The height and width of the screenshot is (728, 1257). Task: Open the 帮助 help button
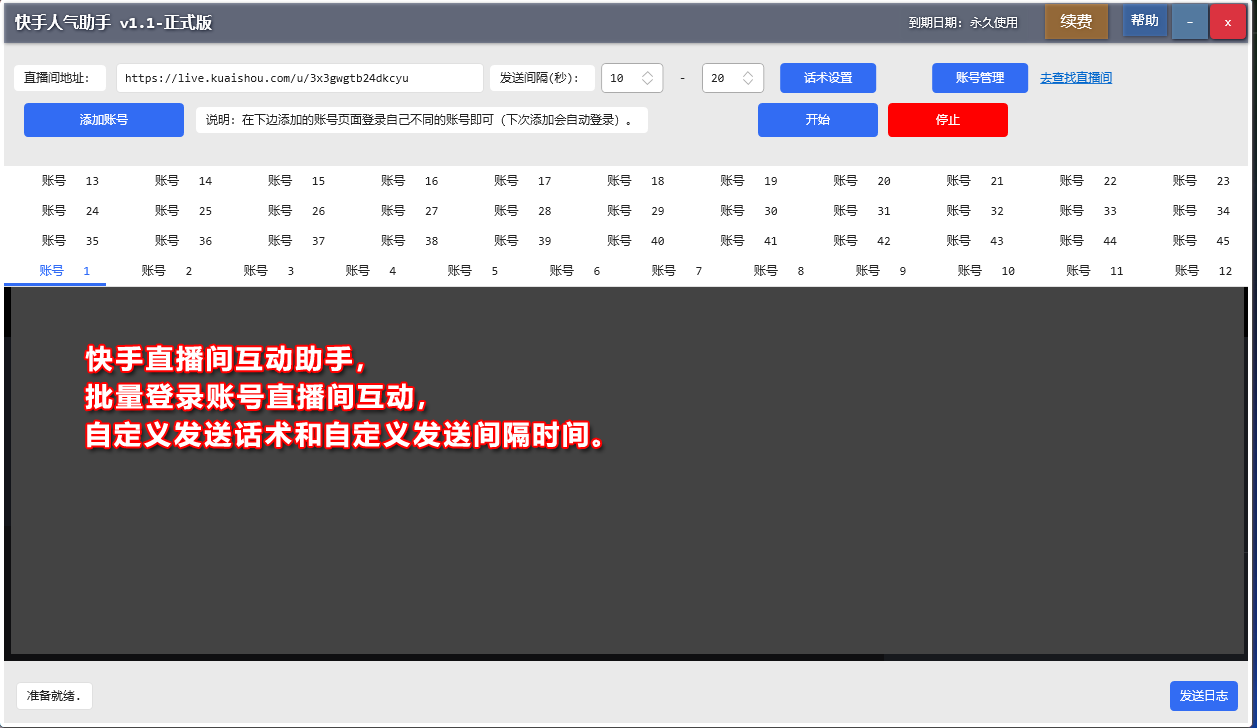(1145, 21)
